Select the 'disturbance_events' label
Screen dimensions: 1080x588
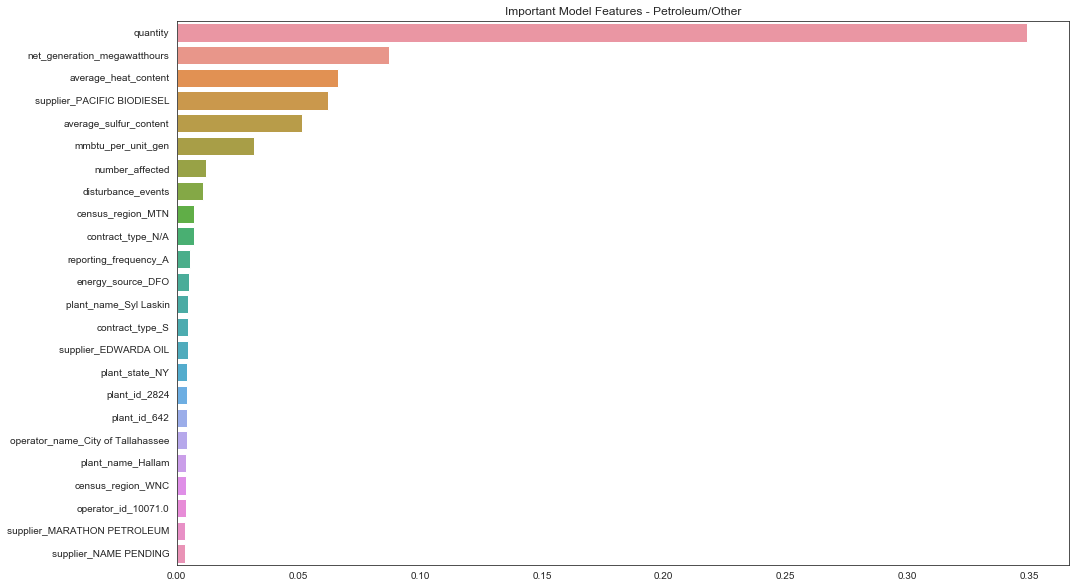[x=125, y=191]
